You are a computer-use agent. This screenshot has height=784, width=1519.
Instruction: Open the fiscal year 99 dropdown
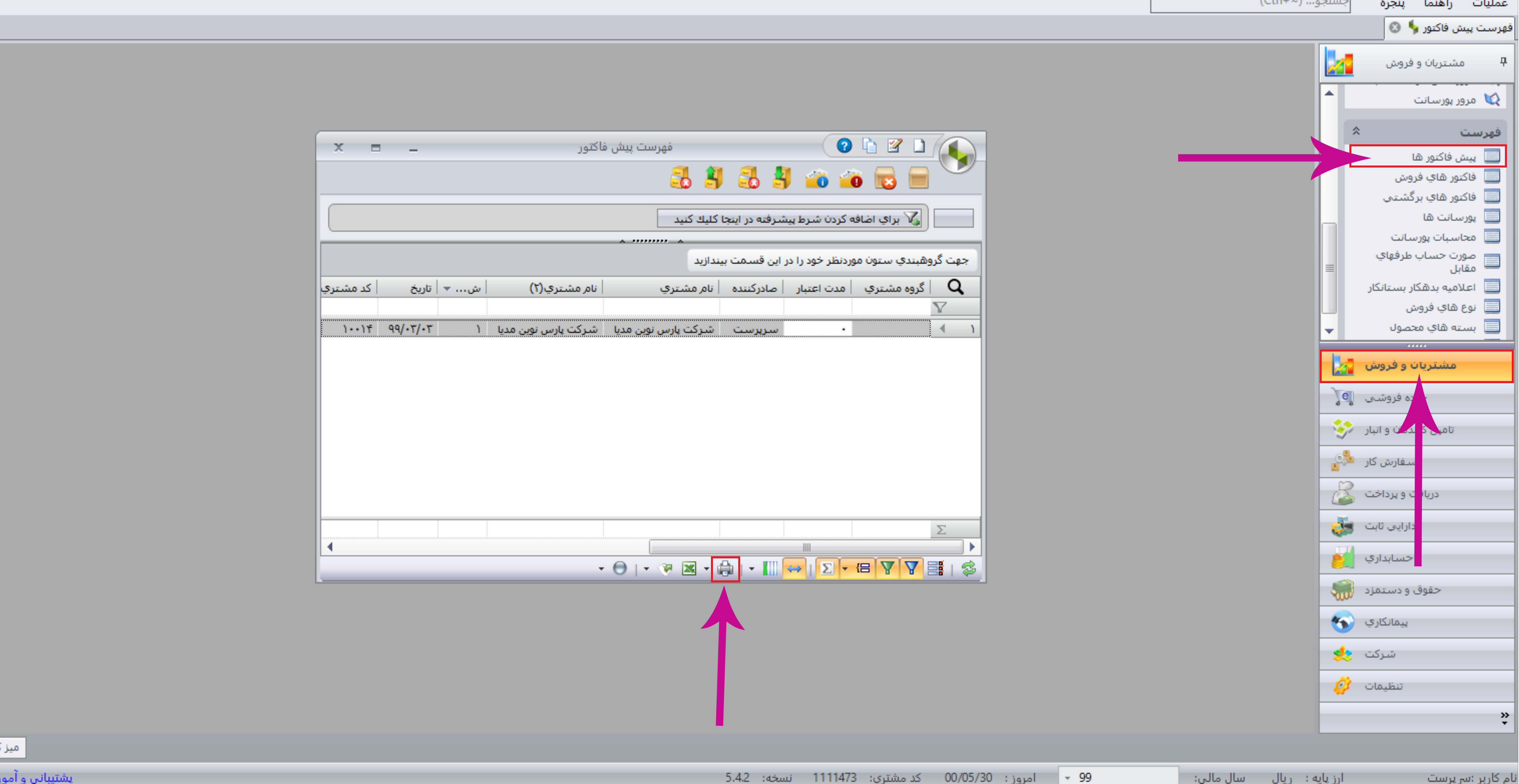pyautogui.click(x=1068, y=778)
